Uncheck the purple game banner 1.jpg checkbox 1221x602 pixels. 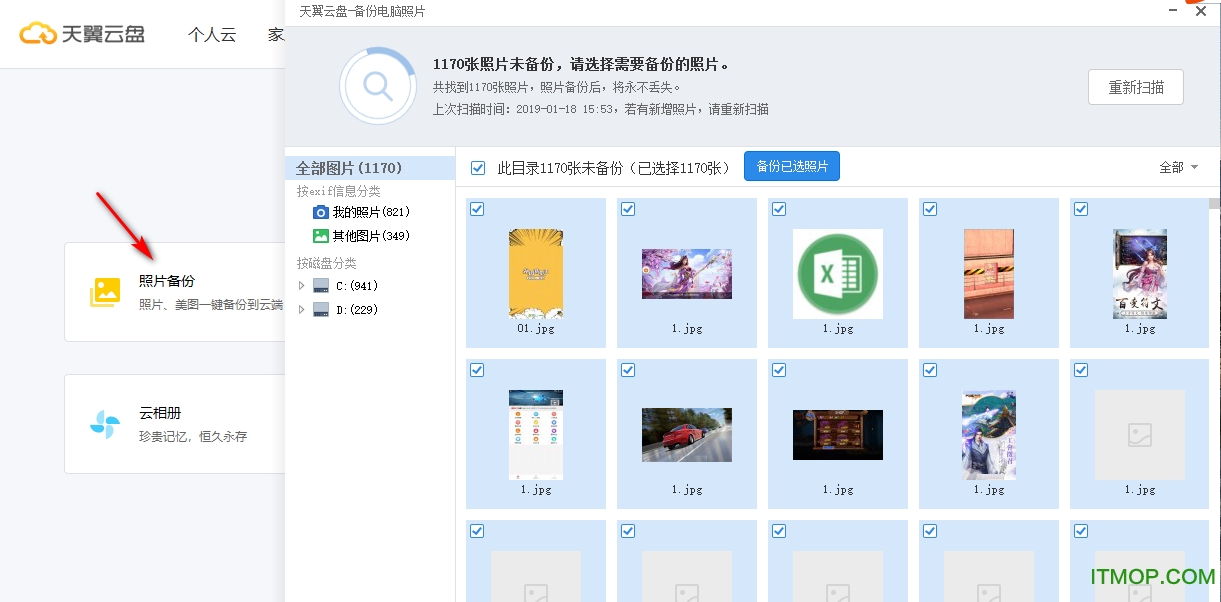coord(628,209)
